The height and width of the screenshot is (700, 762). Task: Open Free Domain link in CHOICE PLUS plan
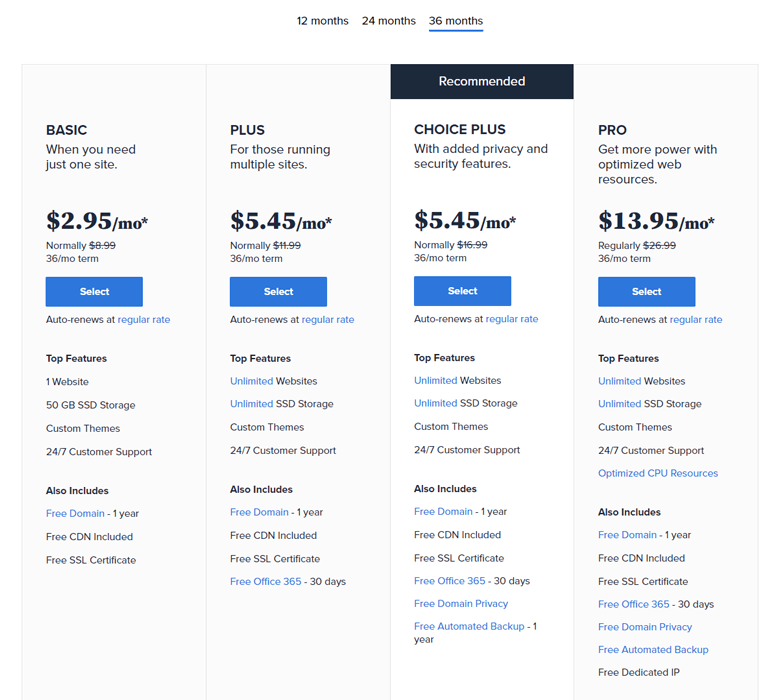click(443, 511)
